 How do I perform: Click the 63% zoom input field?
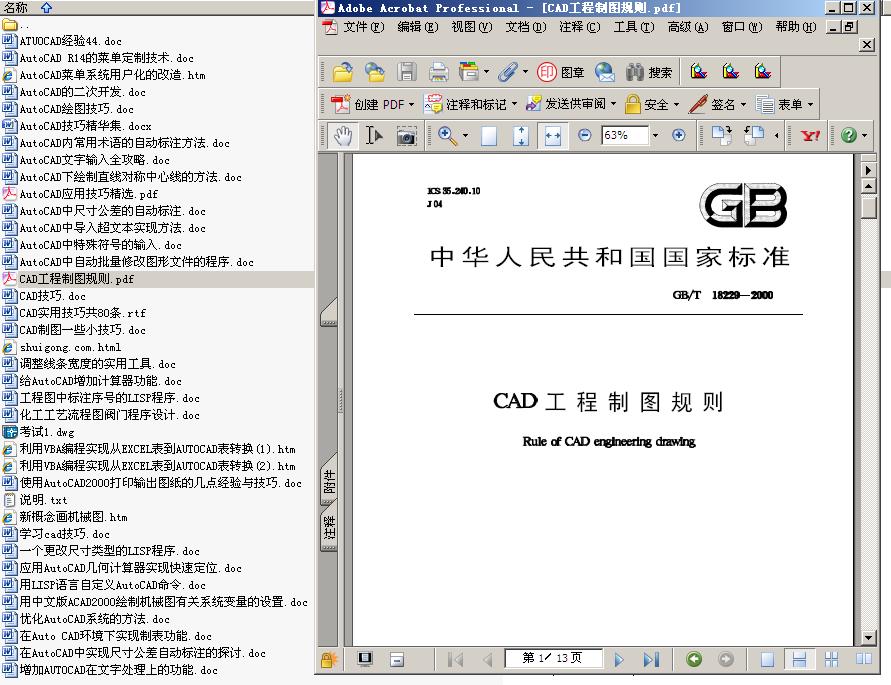click(x=624, y=135)
